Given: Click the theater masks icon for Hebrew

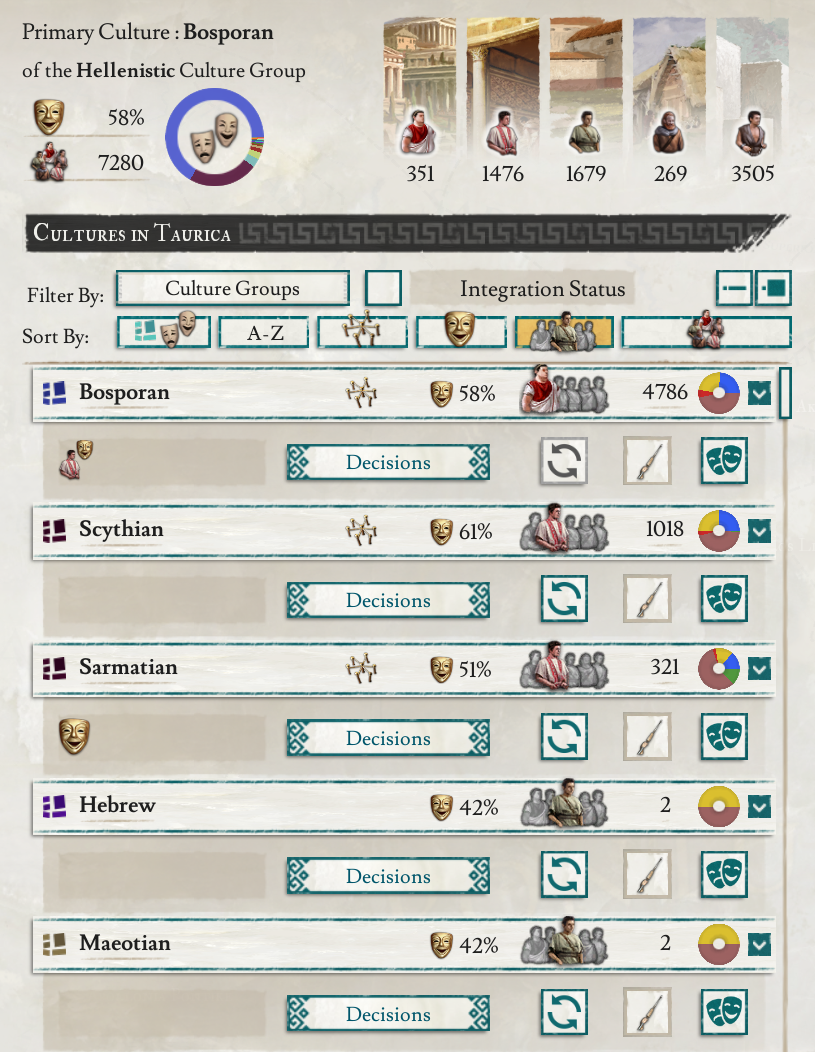Looking at the screenshot, I should coord(724,874).
